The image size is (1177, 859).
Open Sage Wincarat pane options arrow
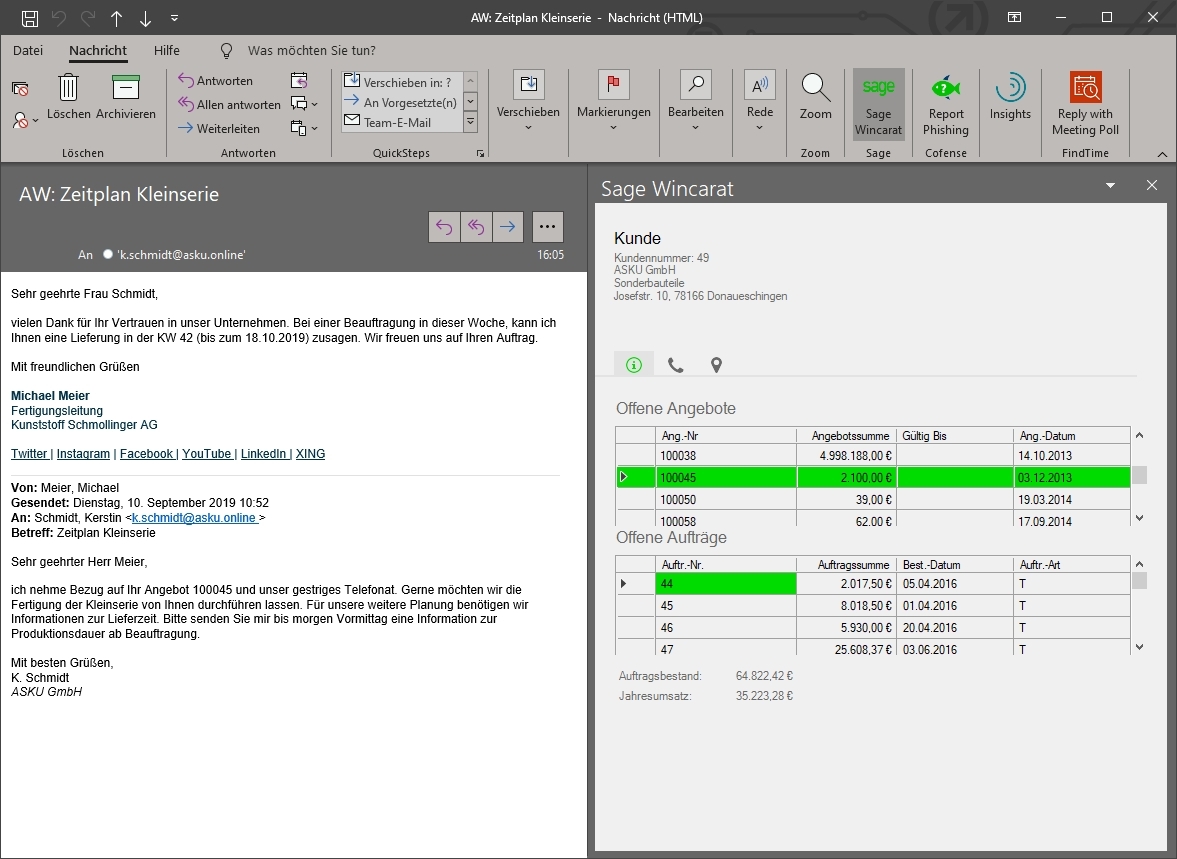(x=1110, y=186)
